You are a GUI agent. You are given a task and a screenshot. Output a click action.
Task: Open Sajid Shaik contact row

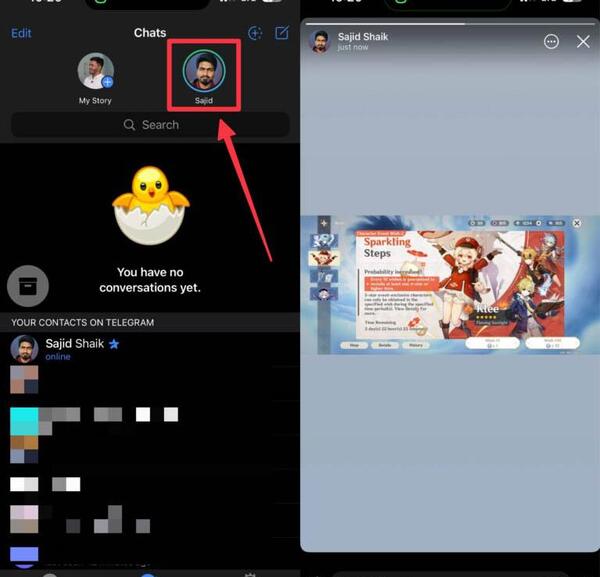(150, 349)
